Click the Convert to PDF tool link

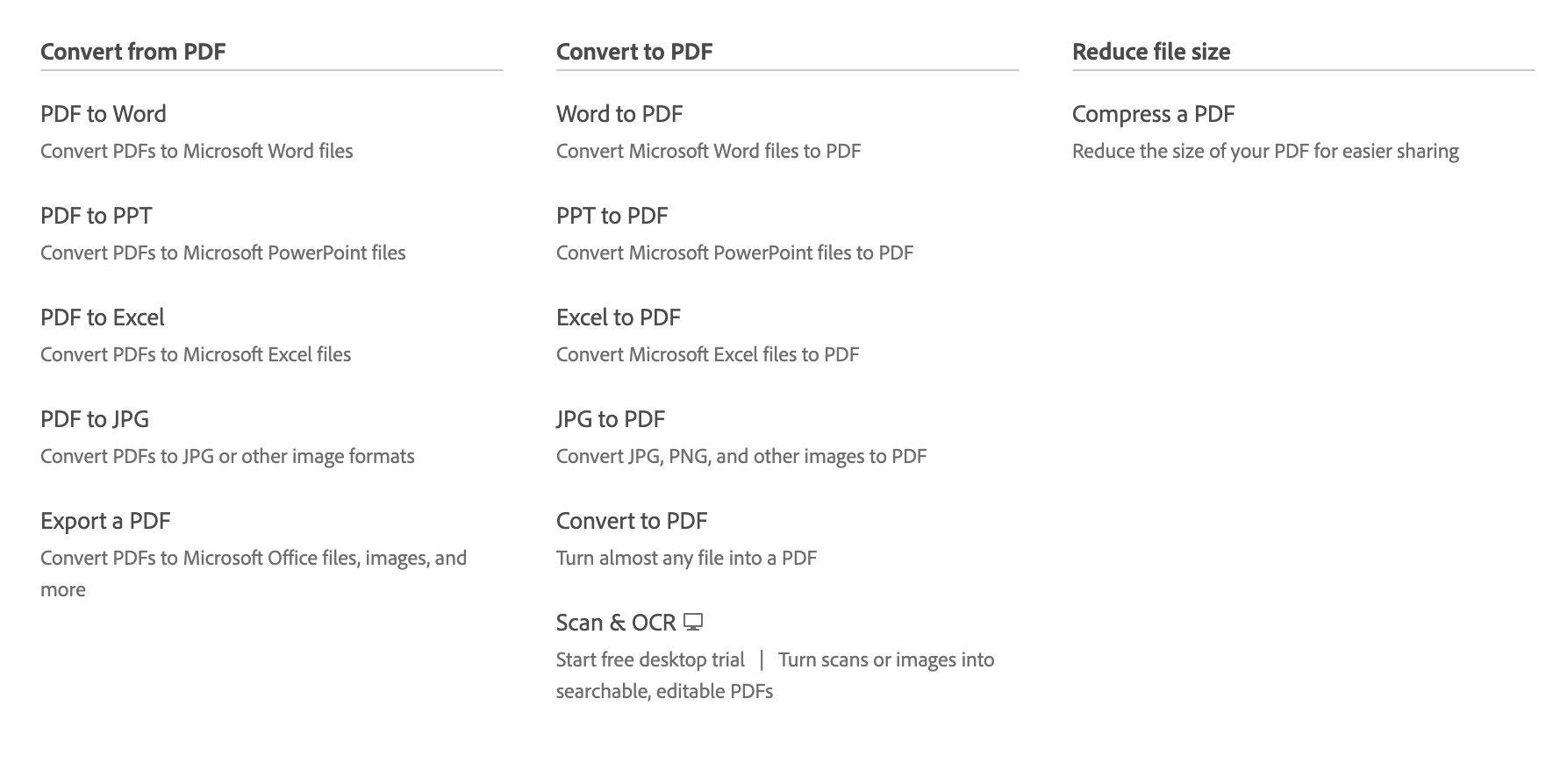[x=632, y=521]
